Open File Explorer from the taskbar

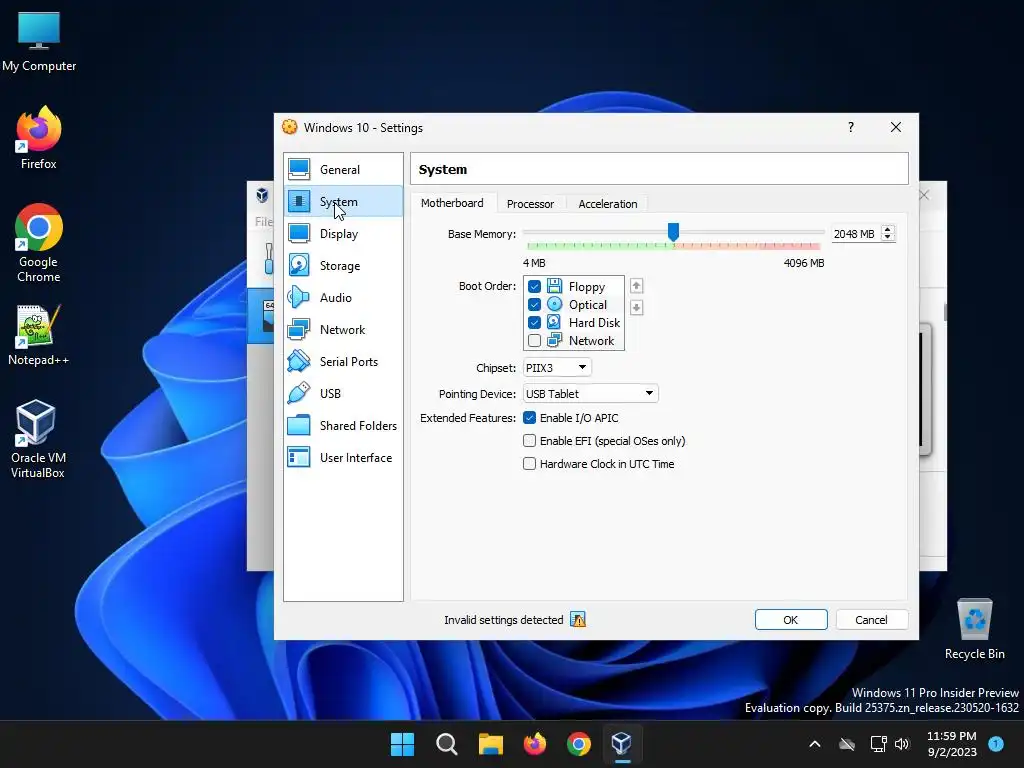tap(490, 744)
